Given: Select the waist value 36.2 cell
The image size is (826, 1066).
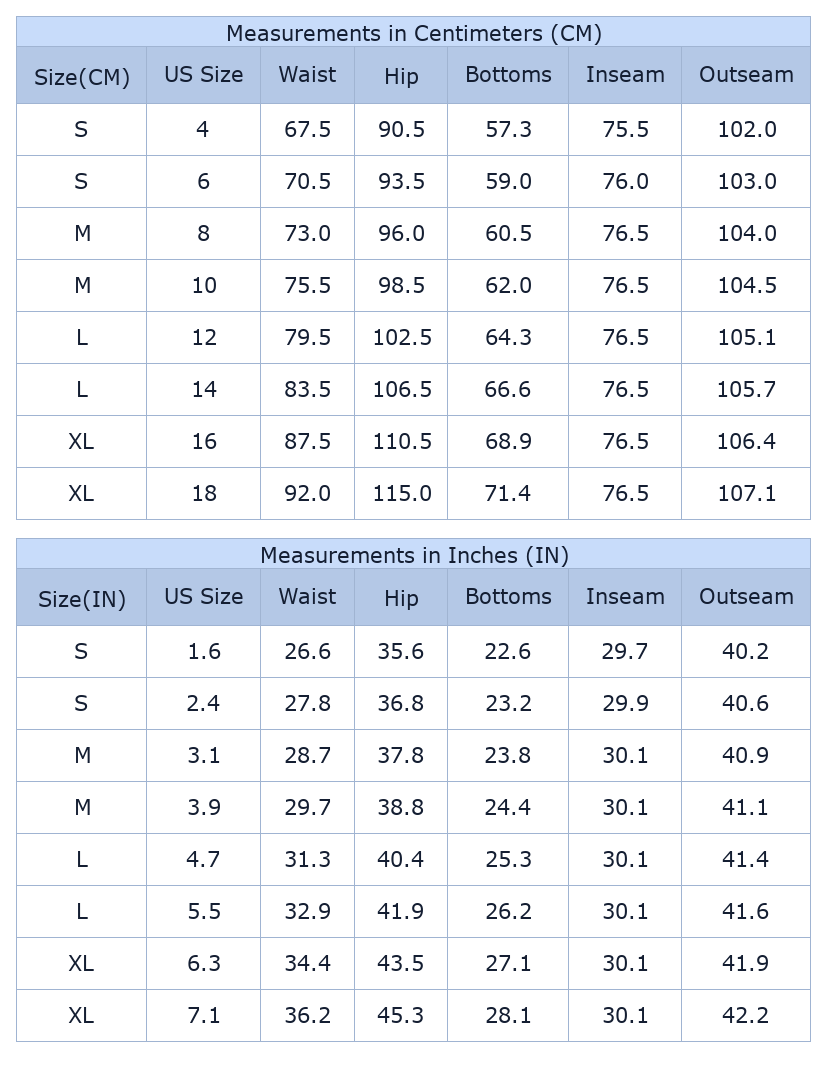Looking at the screenshot, I should point(307,1016).
